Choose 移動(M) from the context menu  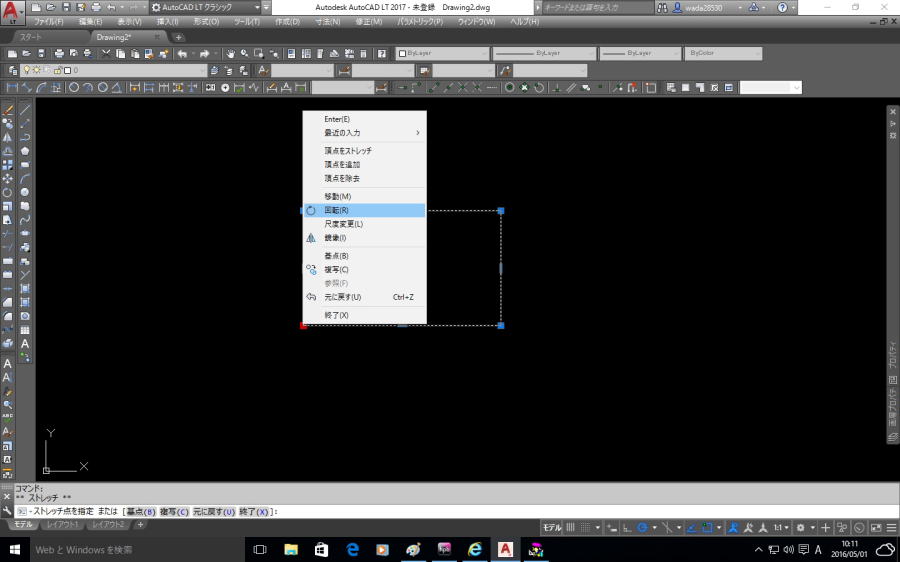click(x=364, y=196)
